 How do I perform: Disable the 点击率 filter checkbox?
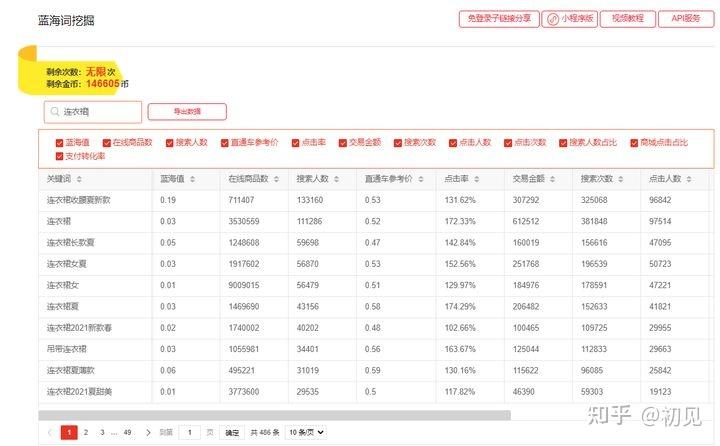pyautogui.click(x=295, y=143)
